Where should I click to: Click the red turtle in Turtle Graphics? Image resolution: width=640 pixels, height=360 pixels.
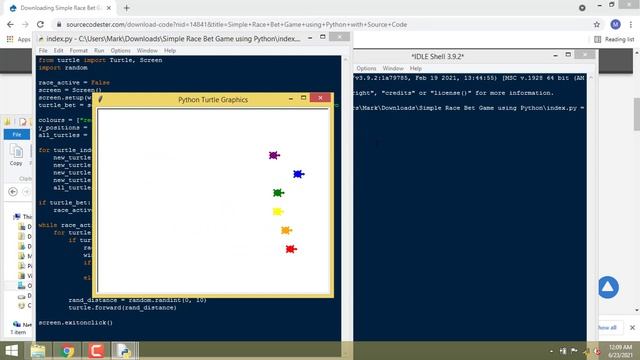(291, 249)
